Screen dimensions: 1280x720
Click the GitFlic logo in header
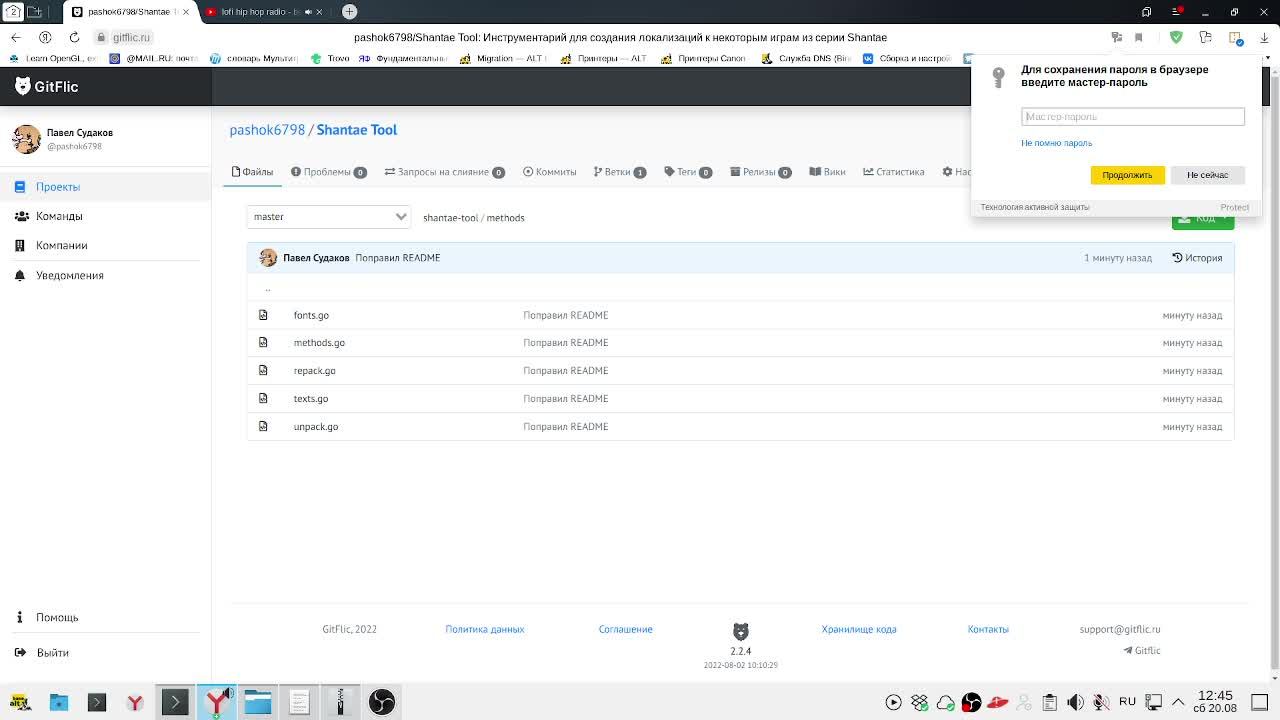[x=46, y=87]
